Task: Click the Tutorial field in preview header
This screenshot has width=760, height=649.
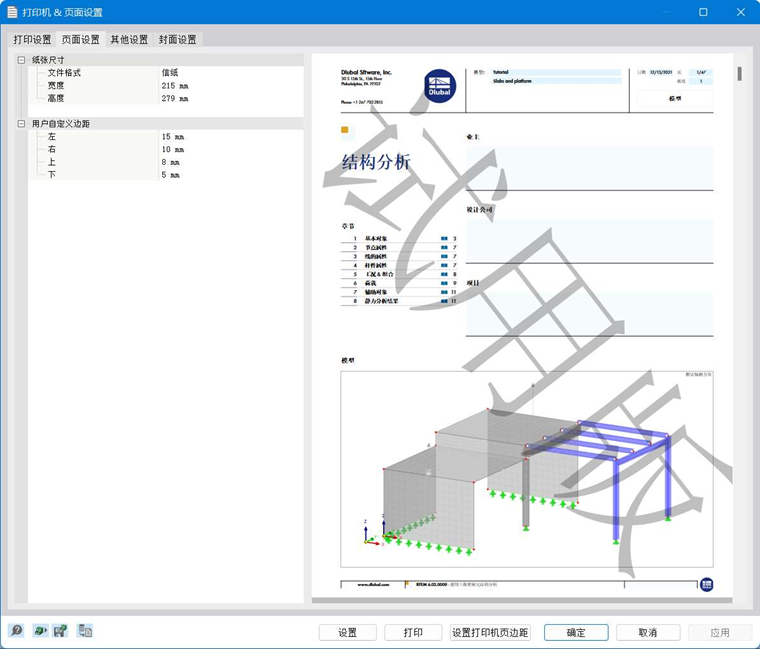Action: tap(556, 72)
